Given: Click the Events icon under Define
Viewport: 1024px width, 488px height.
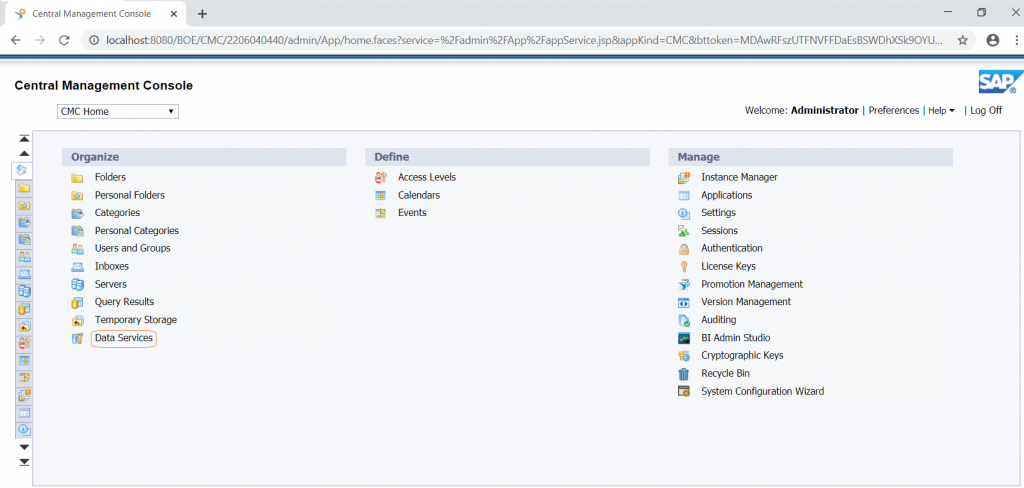Looking at the screenshot, I should tap(380, 213).
